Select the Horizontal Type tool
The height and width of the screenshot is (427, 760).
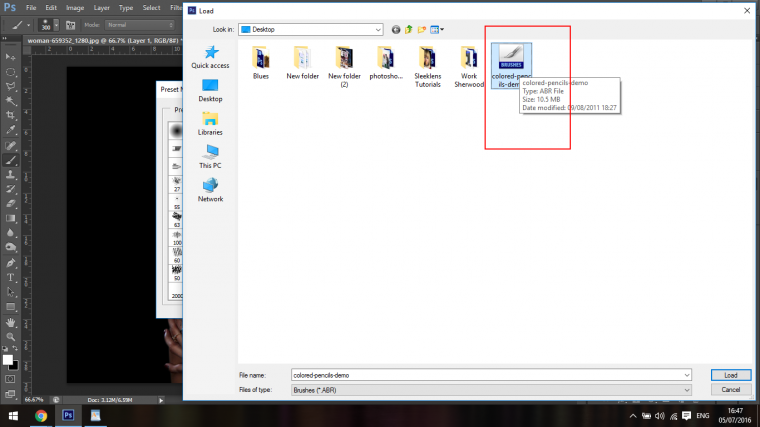point(10,278)
